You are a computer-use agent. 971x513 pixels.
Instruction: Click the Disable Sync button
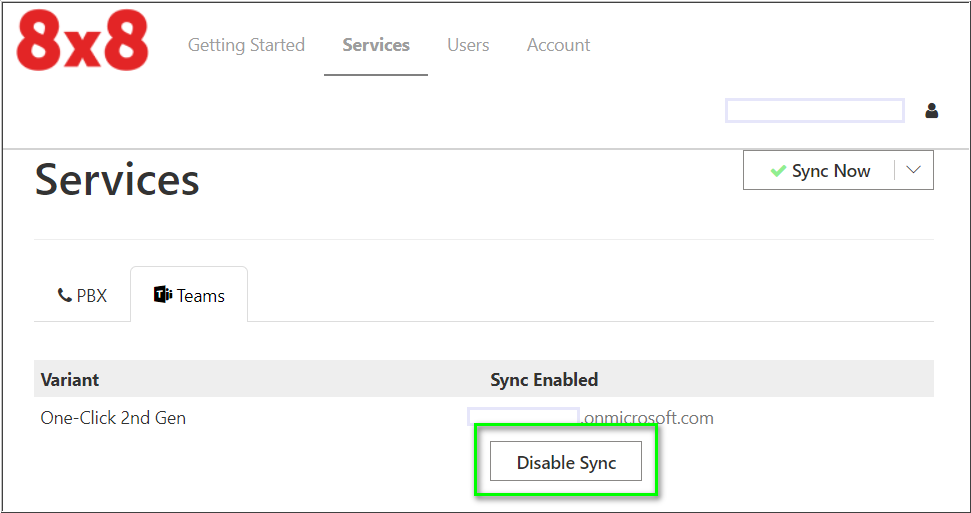566,462
